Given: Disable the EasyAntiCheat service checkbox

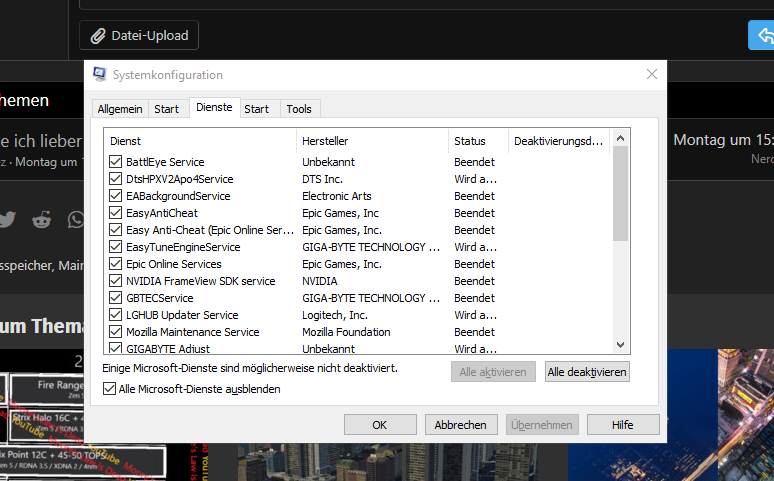Looking at the screenshot, I should pyautogui.click(x=116, y=213).
